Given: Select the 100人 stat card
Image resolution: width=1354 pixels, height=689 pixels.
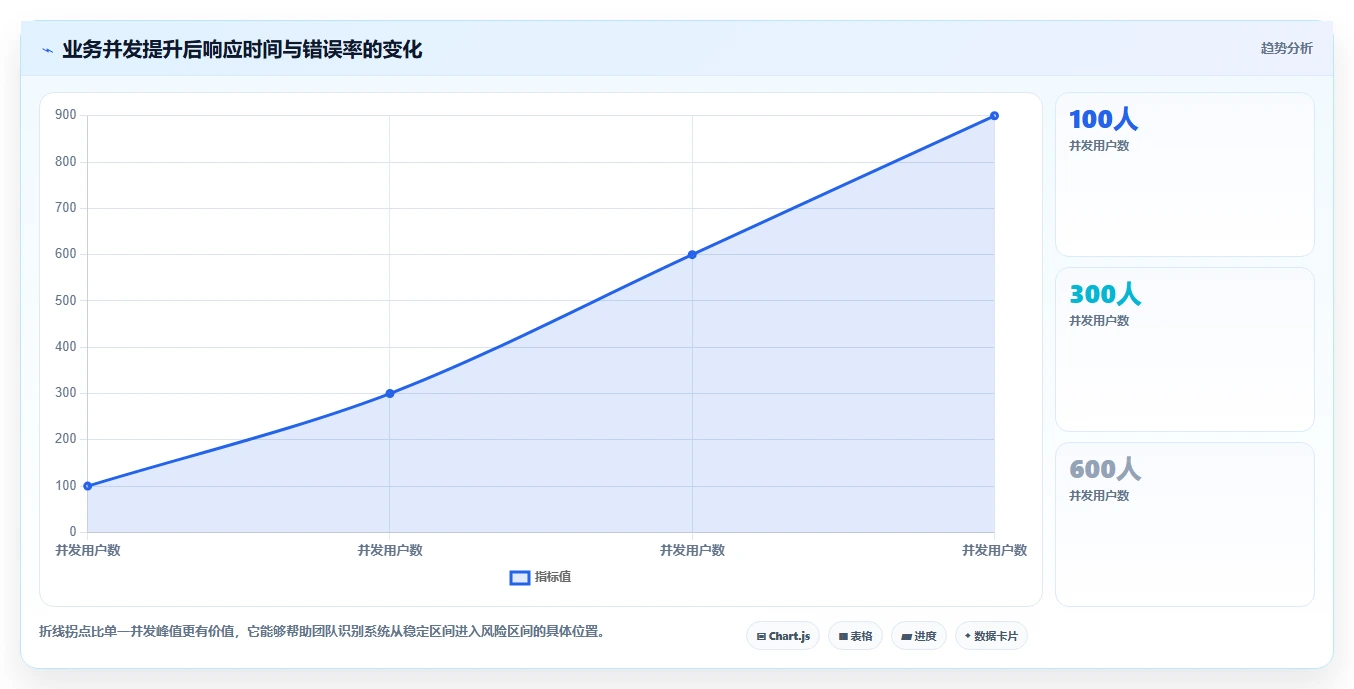Looking at the screenshot, I should tap(1185, 175).
